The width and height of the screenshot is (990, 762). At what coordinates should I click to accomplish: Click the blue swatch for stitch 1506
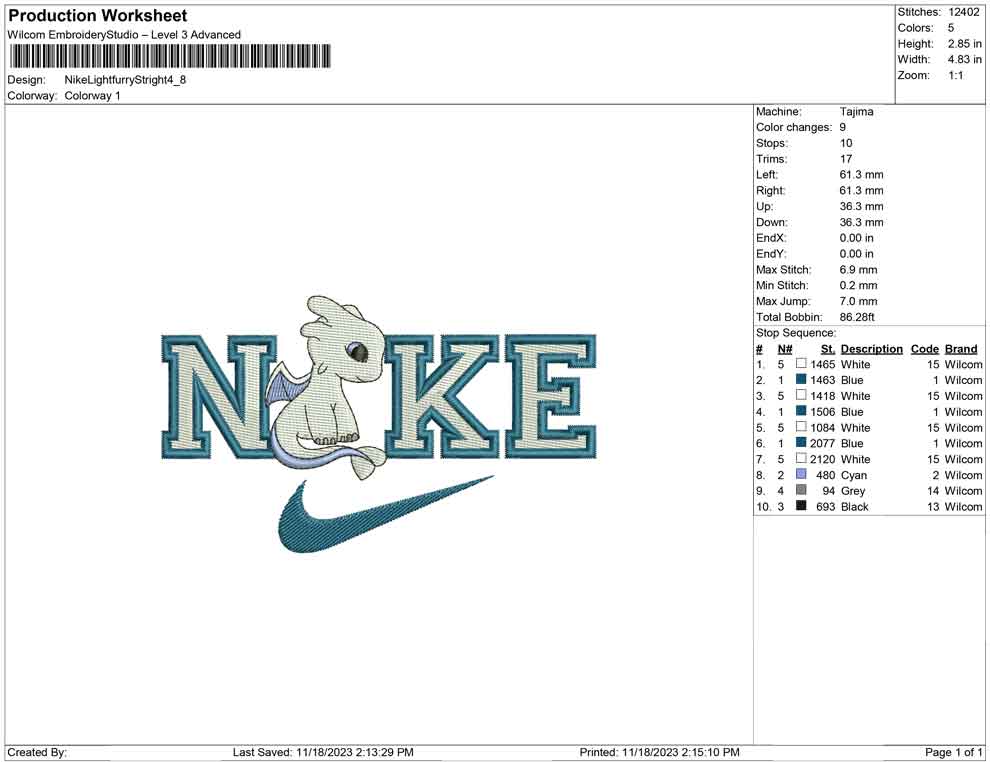[801, 411]
